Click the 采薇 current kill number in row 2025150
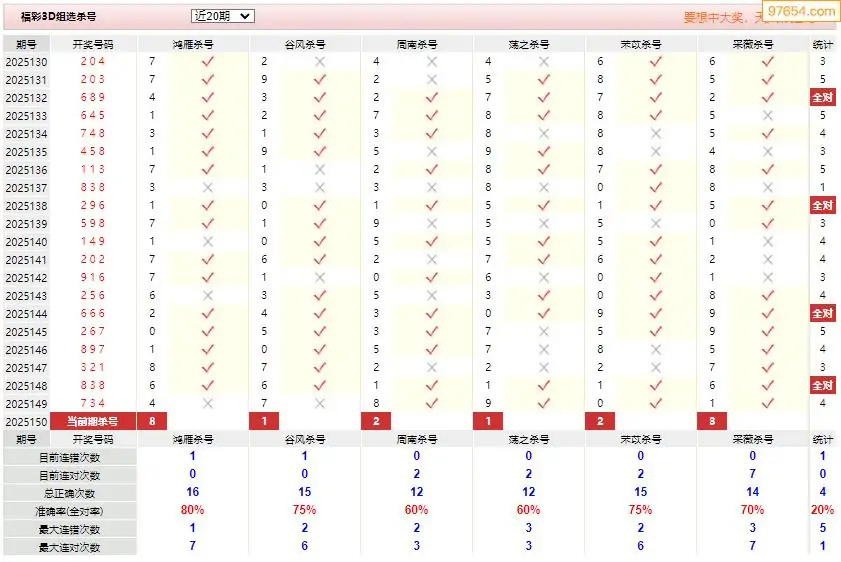 point(712,422)
